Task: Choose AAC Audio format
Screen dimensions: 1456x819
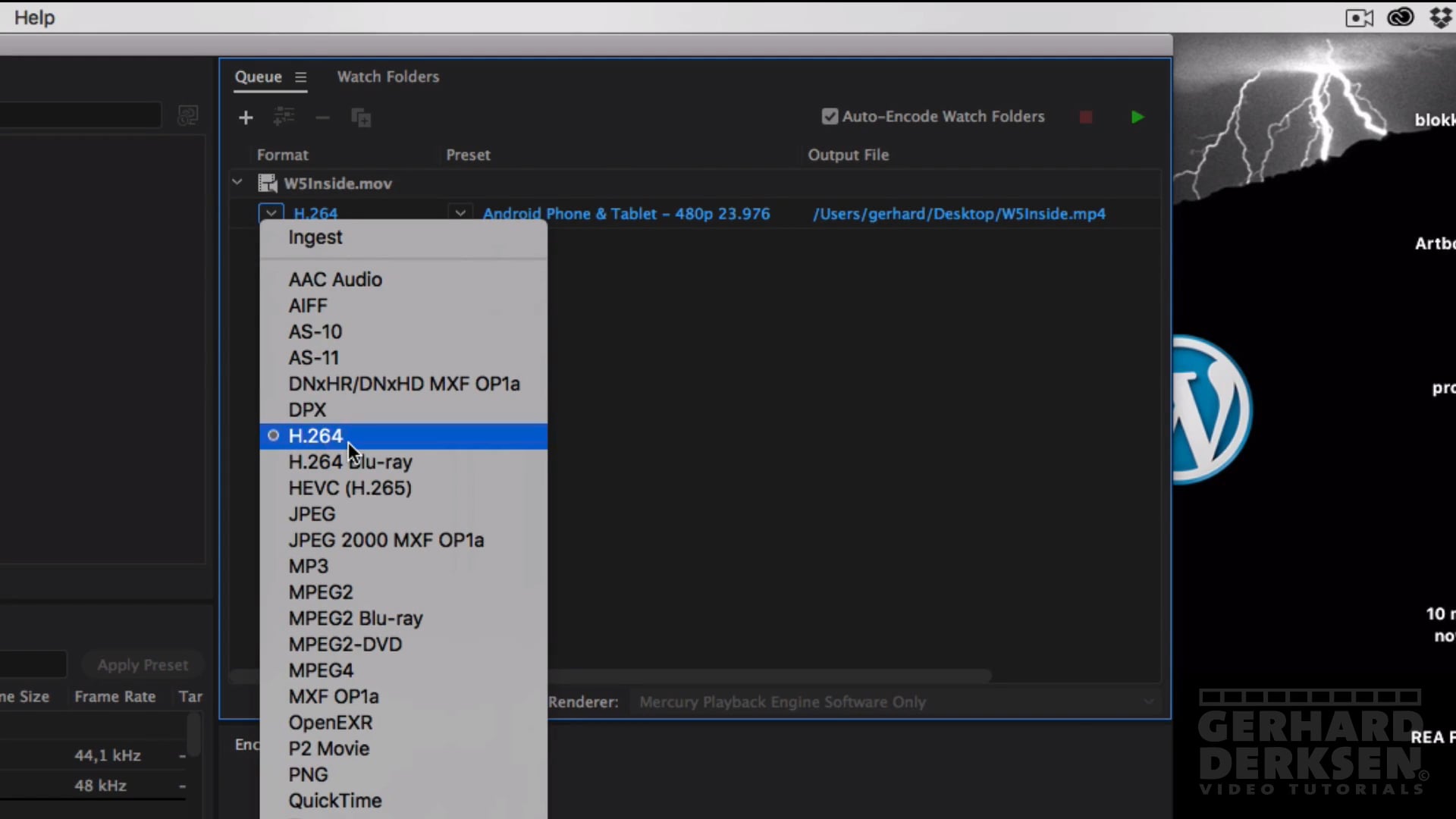Action: [x=403, y=280]
